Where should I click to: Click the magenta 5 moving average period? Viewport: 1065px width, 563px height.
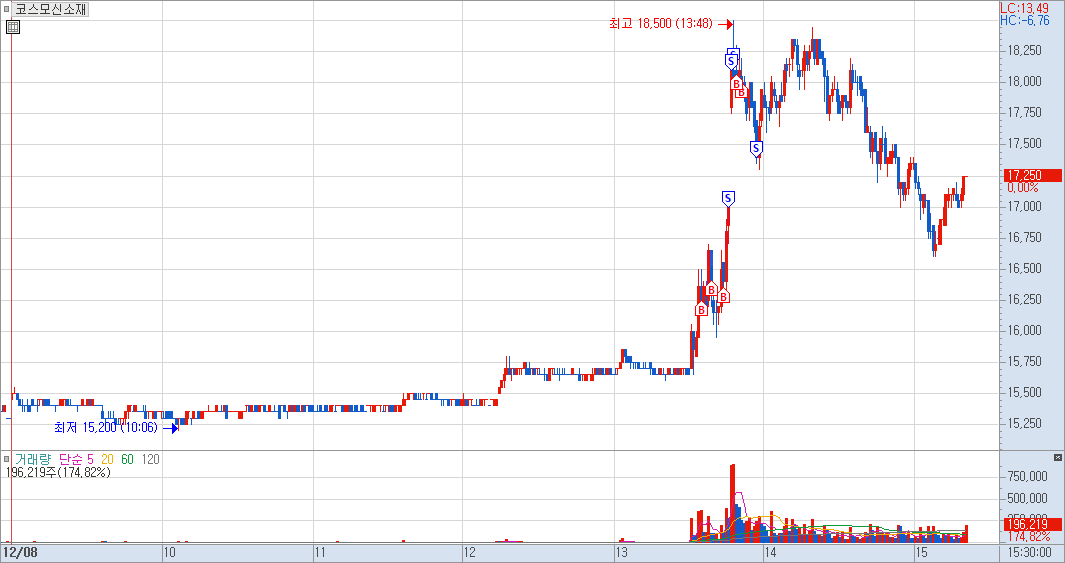[90, 460]
